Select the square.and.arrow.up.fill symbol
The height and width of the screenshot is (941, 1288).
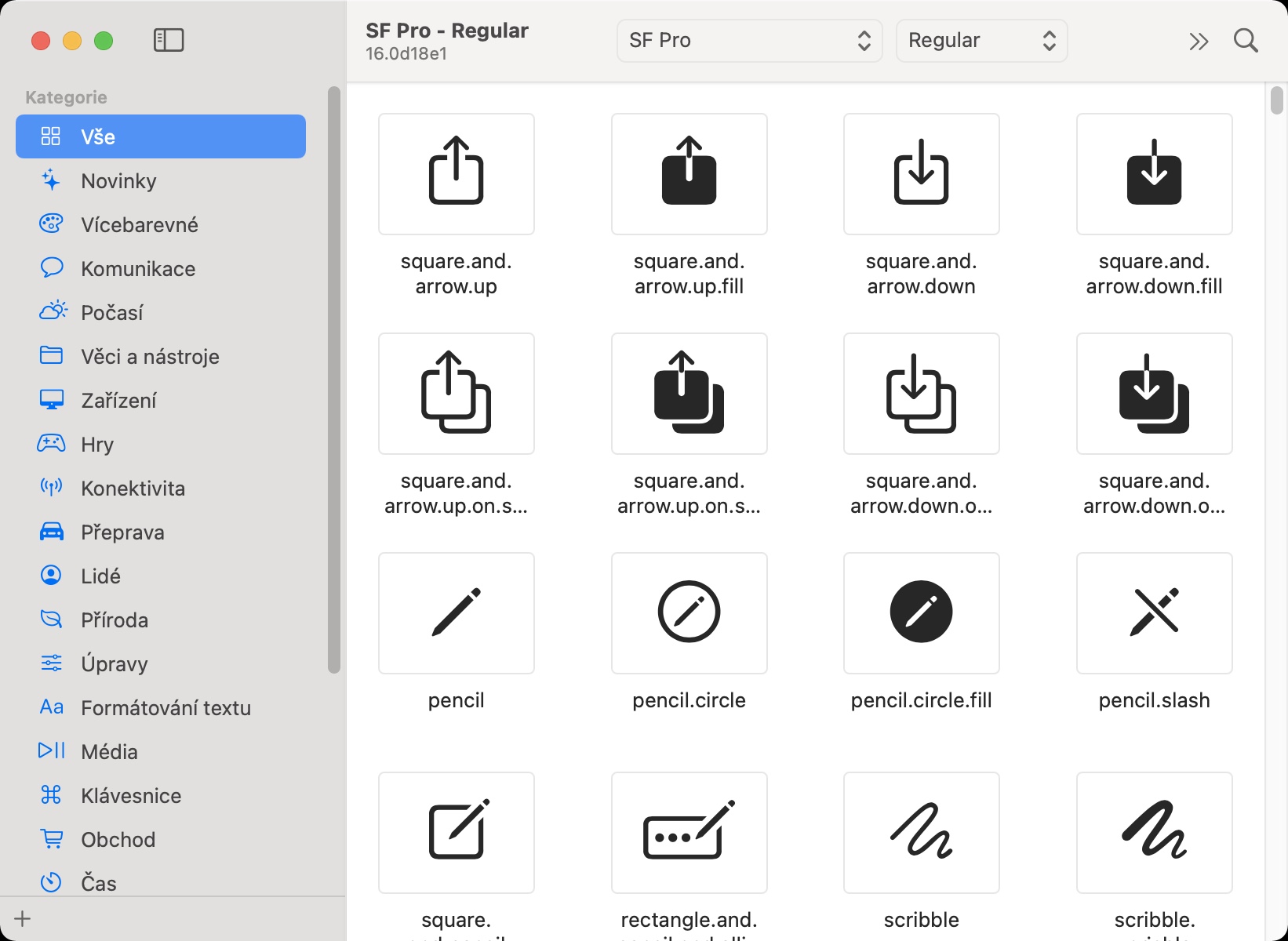[x=689, y=173]
